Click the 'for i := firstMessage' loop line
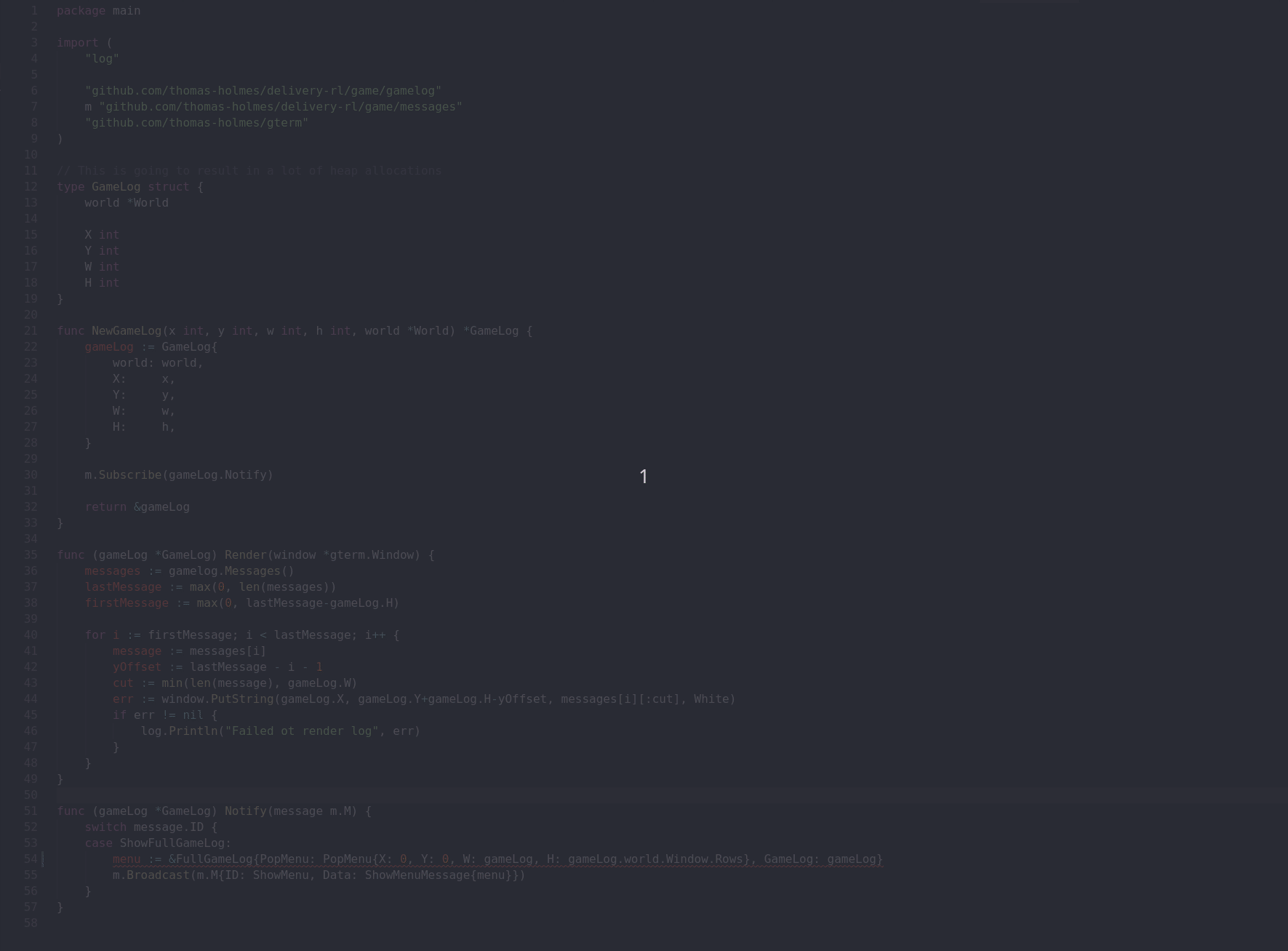This screenshot has height=951, width=1288. [x=242, y=635]
